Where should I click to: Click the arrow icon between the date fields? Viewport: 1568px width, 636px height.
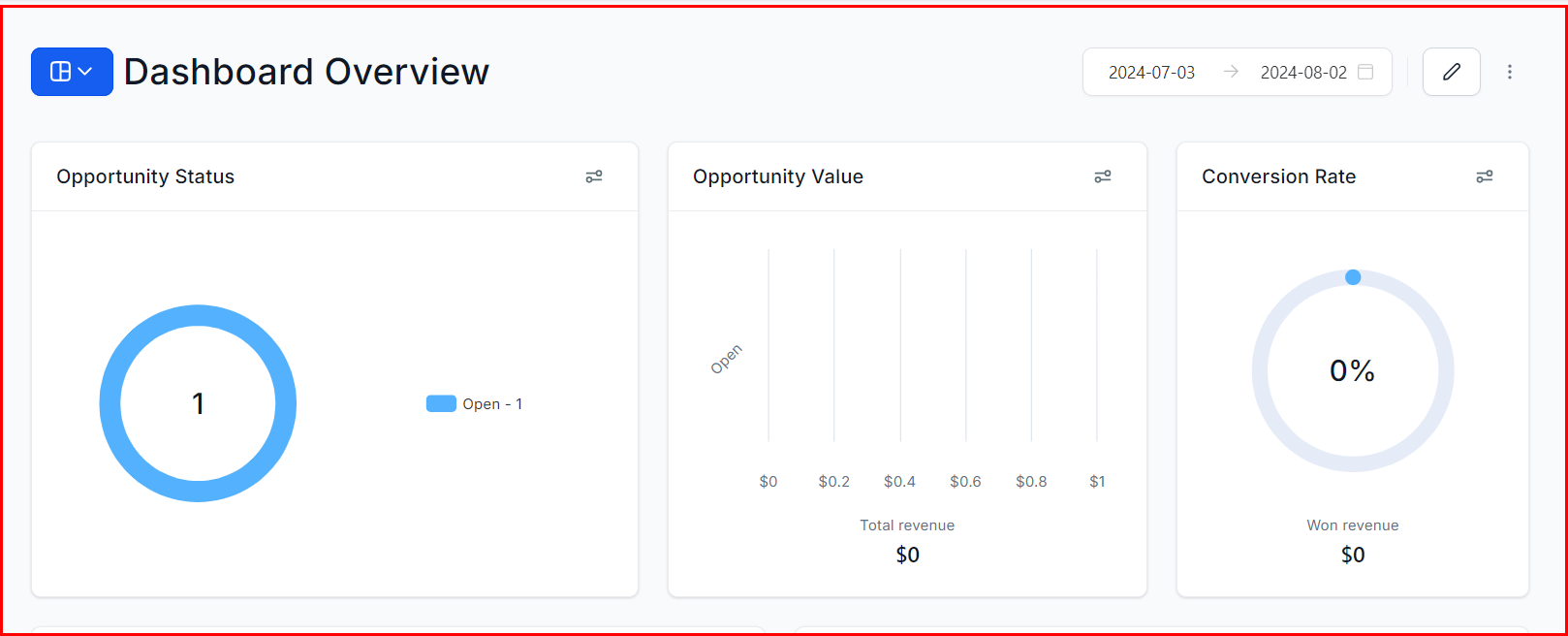[x=1231, y=71]
